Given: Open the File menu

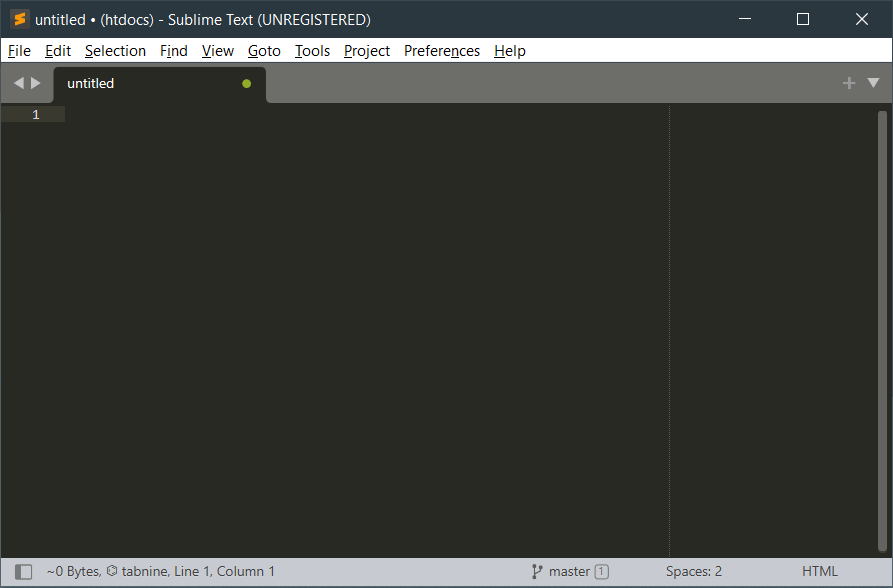Looking at the screenshot, I should point(19,51).
